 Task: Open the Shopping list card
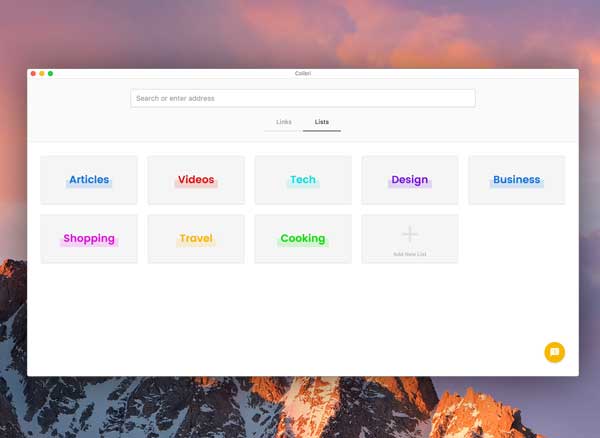click(89, 239)
